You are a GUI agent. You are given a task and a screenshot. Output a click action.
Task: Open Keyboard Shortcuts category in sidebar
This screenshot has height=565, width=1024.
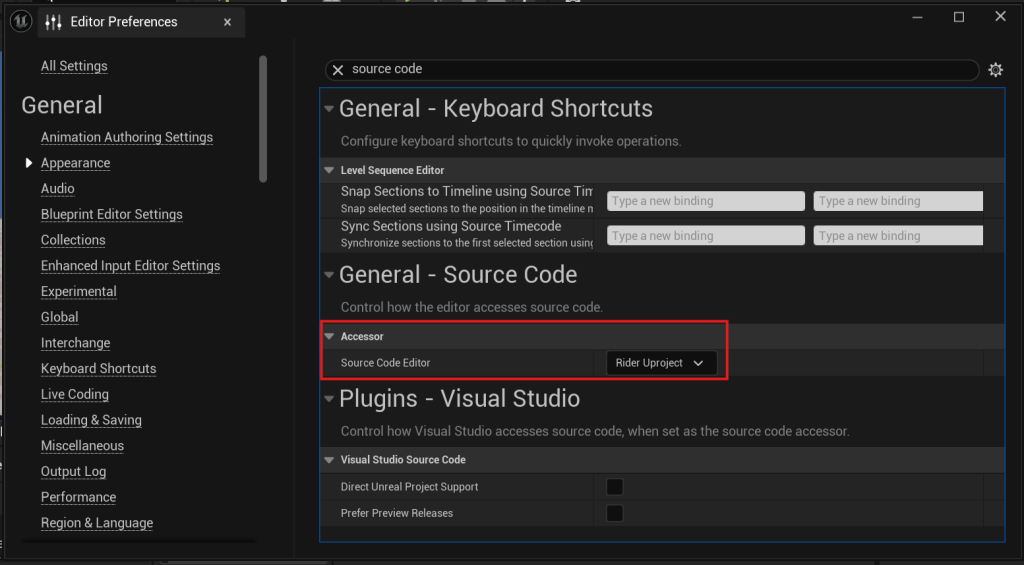[99, 368]
